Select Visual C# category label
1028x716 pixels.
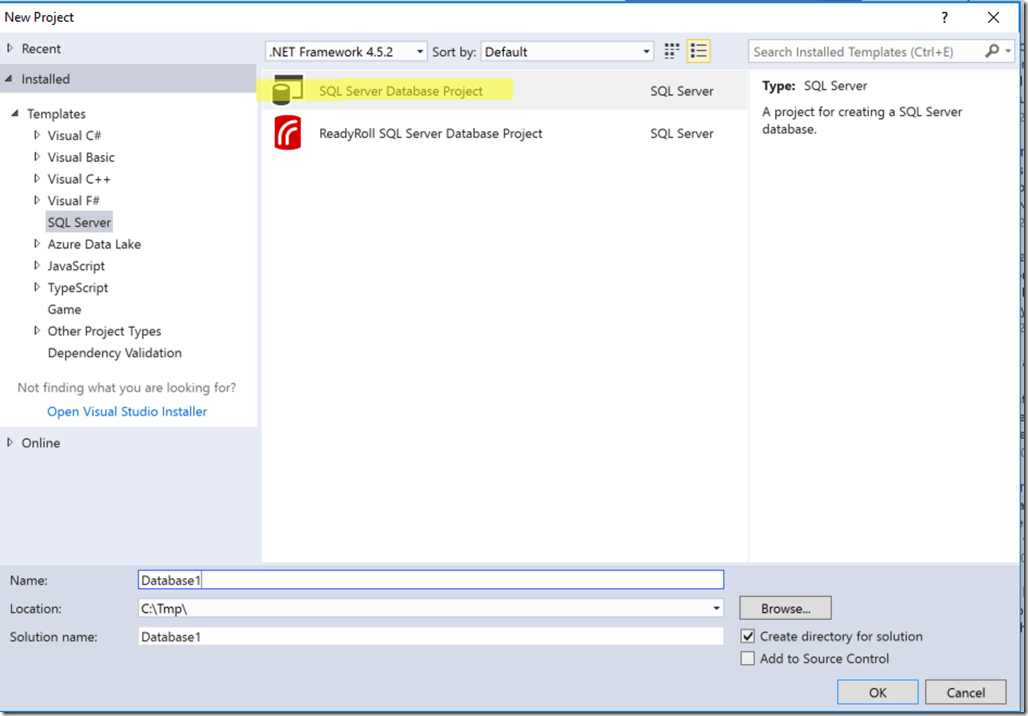pos(74,135)
